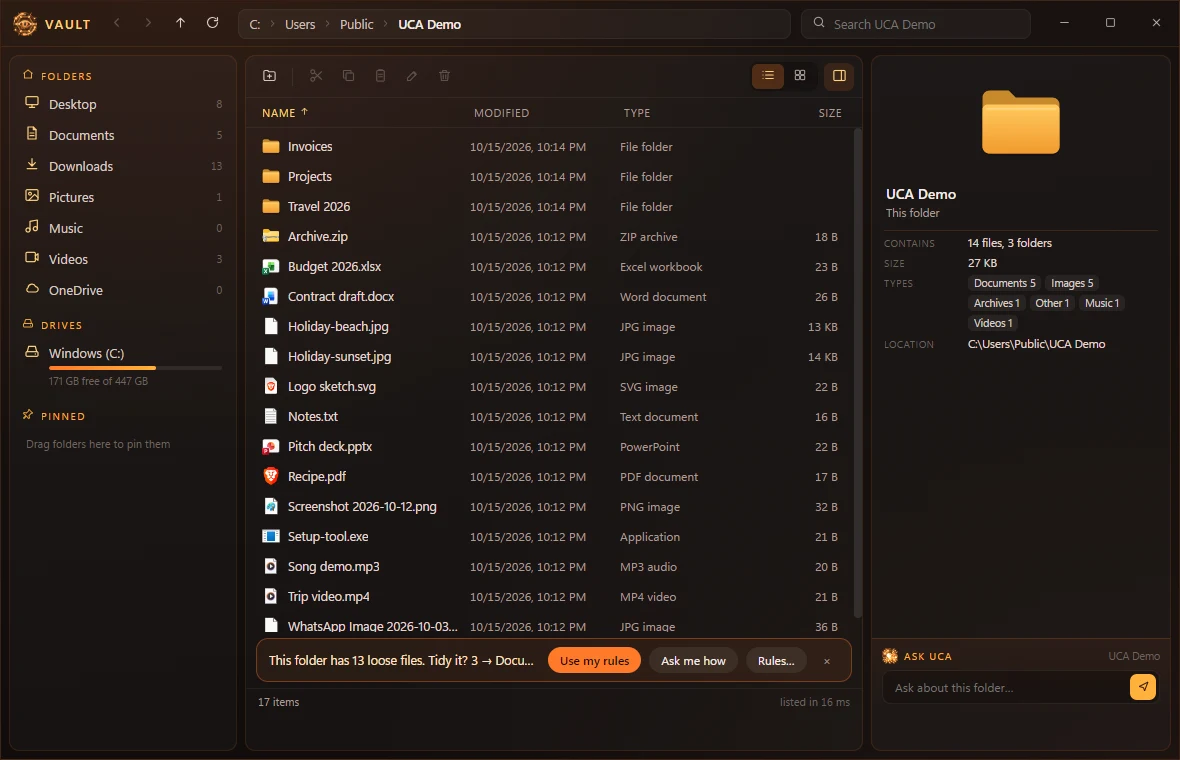Click the location path C:\Users\Public\UCA Demo
This screenshot has width=1180, height=760.
pos(1036,344)
